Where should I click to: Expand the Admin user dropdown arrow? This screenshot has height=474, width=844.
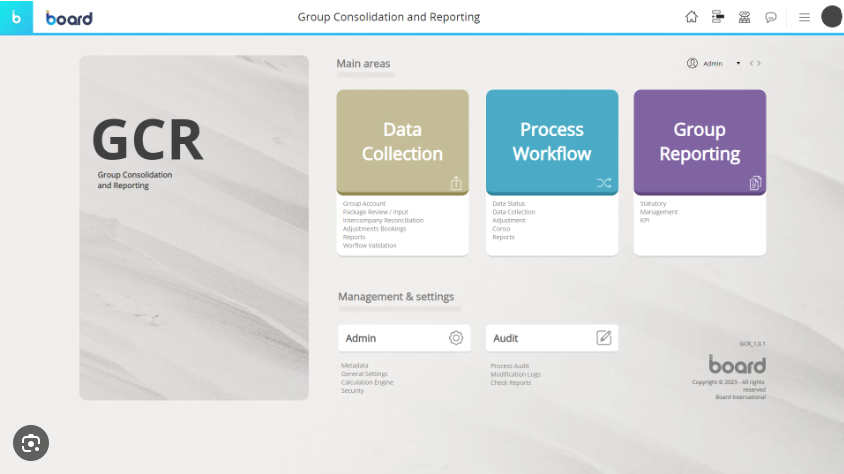point(738,63)
